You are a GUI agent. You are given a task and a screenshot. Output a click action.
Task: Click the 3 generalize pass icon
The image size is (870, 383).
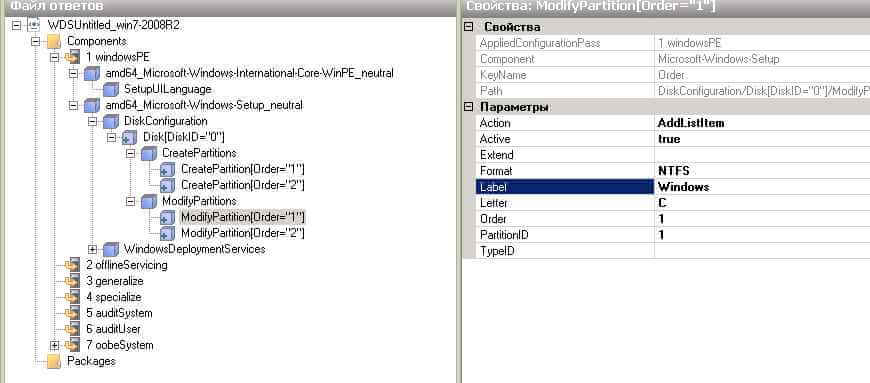pyautogui.click(x=72, y=281)
